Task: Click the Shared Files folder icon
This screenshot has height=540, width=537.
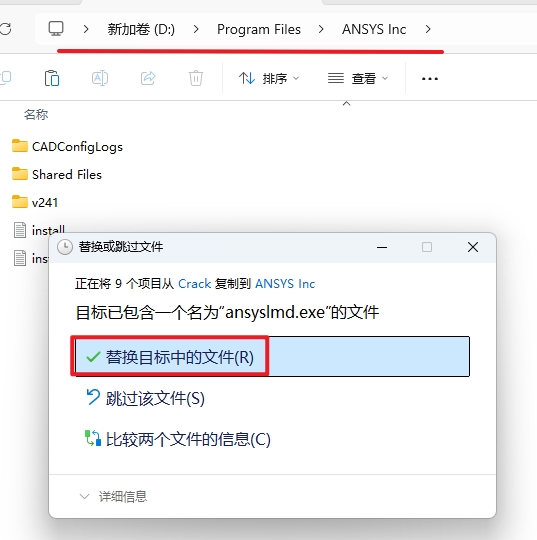Action: pyautogui.click(x=20, y=174)
